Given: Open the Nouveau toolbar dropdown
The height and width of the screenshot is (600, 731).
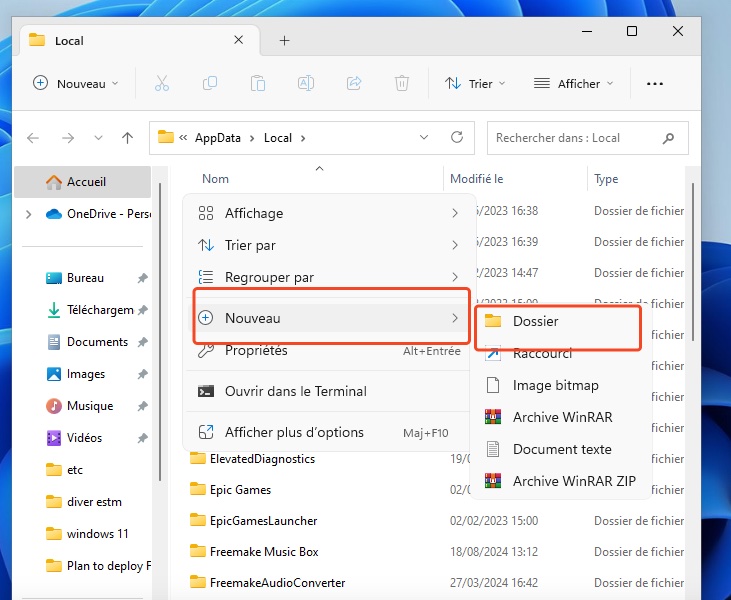Looking at the screenshot, I should (x=76, y=83).
